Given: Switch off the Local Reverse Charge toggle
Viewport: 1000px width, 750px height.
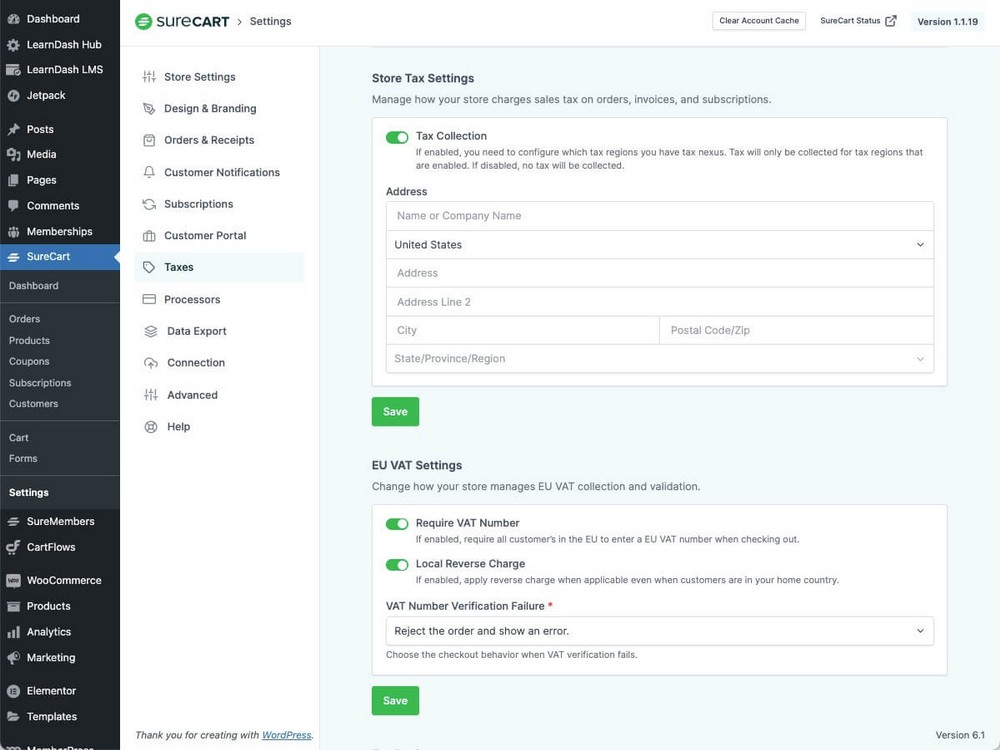Looking at the screenshot, I should (x=397, y=564).
